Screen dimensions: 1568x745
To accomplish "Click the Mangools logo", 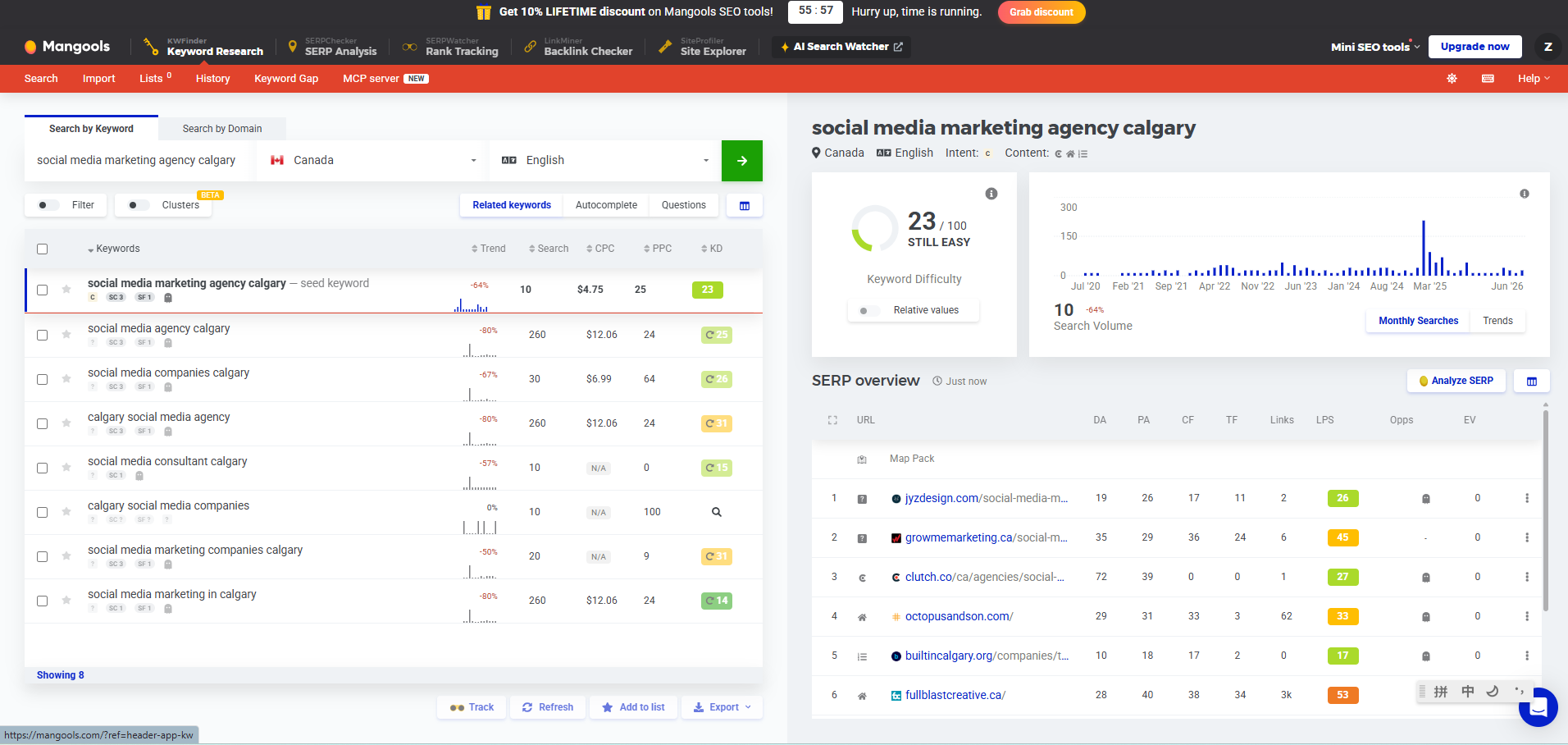I will (x=67, y=47).
